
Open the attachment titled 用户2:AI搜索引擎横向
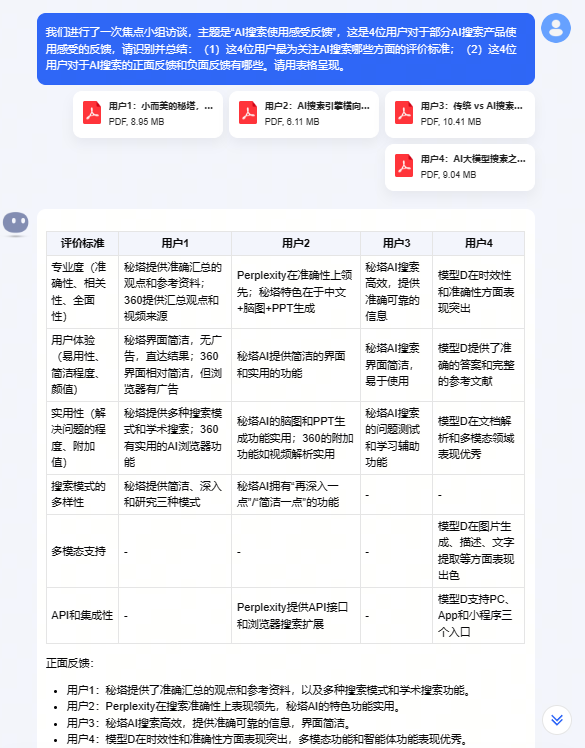tap(304, 114)
